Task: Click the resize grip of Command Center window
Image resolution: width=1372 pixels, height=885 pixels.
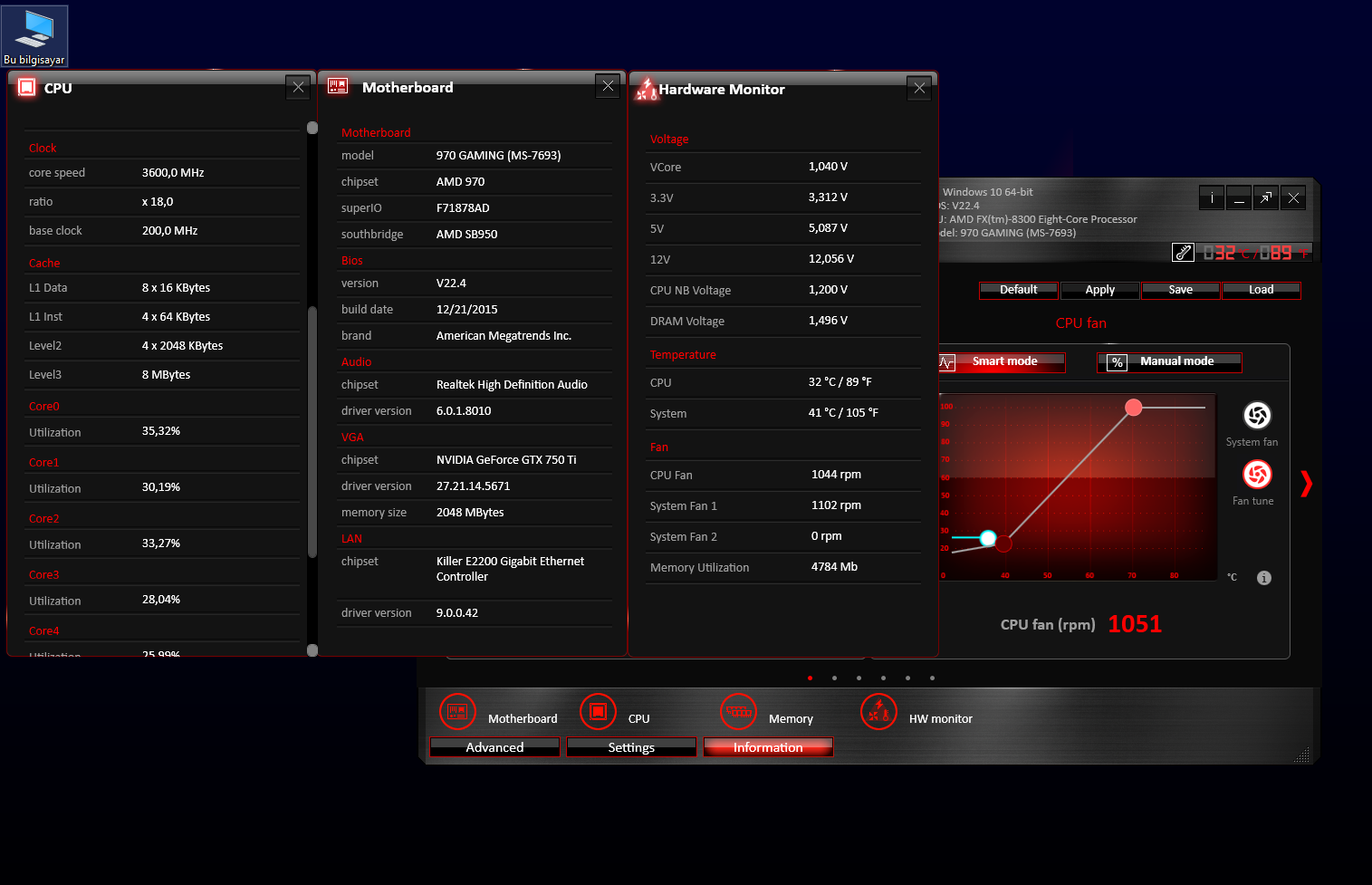Action: [1302, 755]
